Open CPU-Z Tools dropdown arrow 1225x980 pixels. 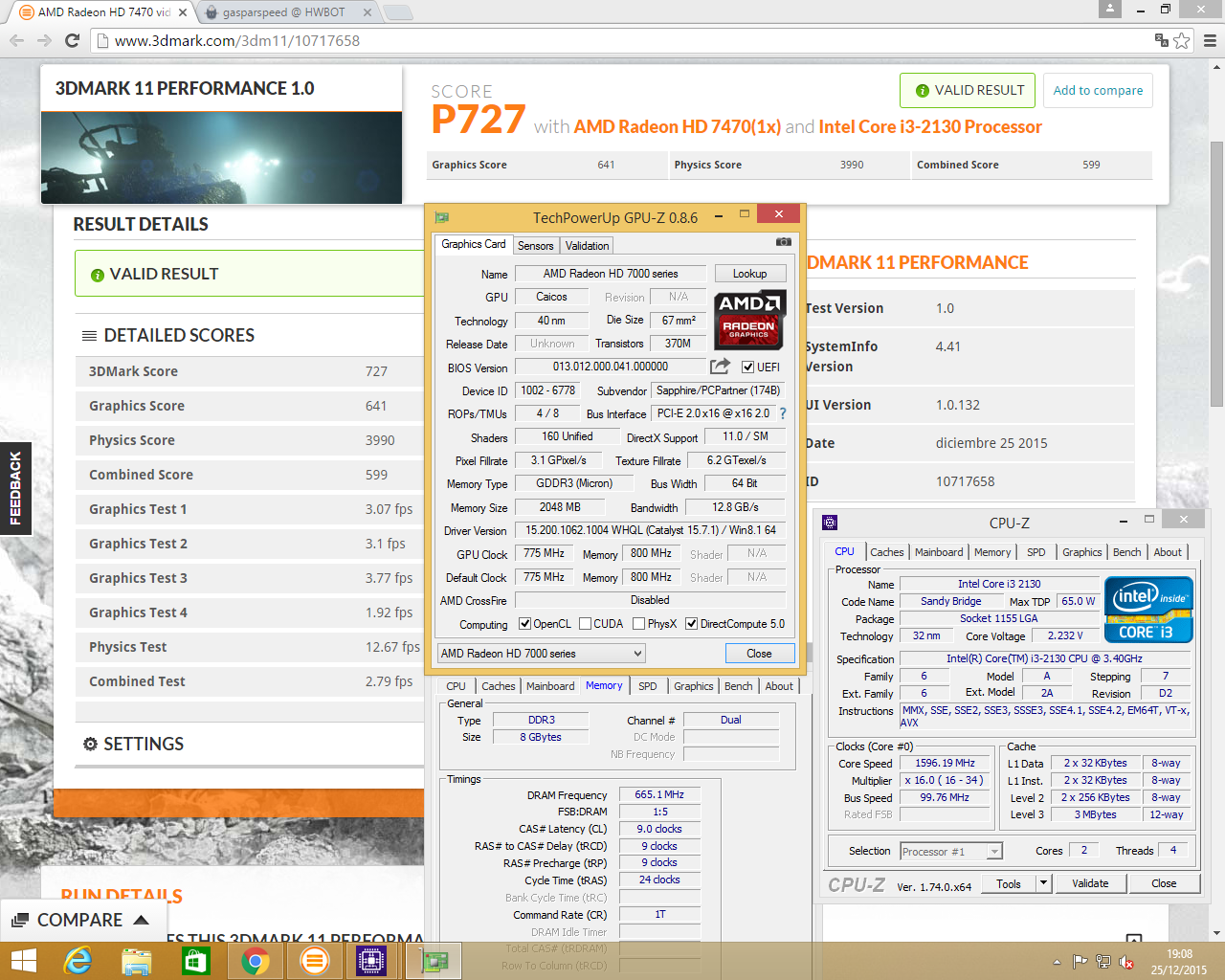click(1043, 883)
